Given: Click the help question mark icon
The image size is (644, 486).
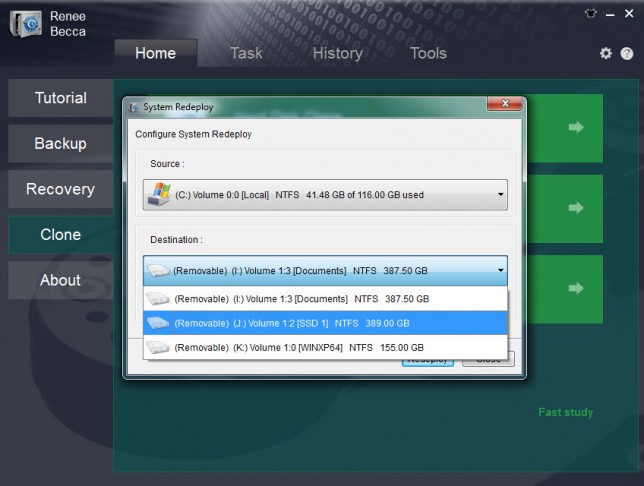Looking at the screenshot, I should tap(626, 54).
